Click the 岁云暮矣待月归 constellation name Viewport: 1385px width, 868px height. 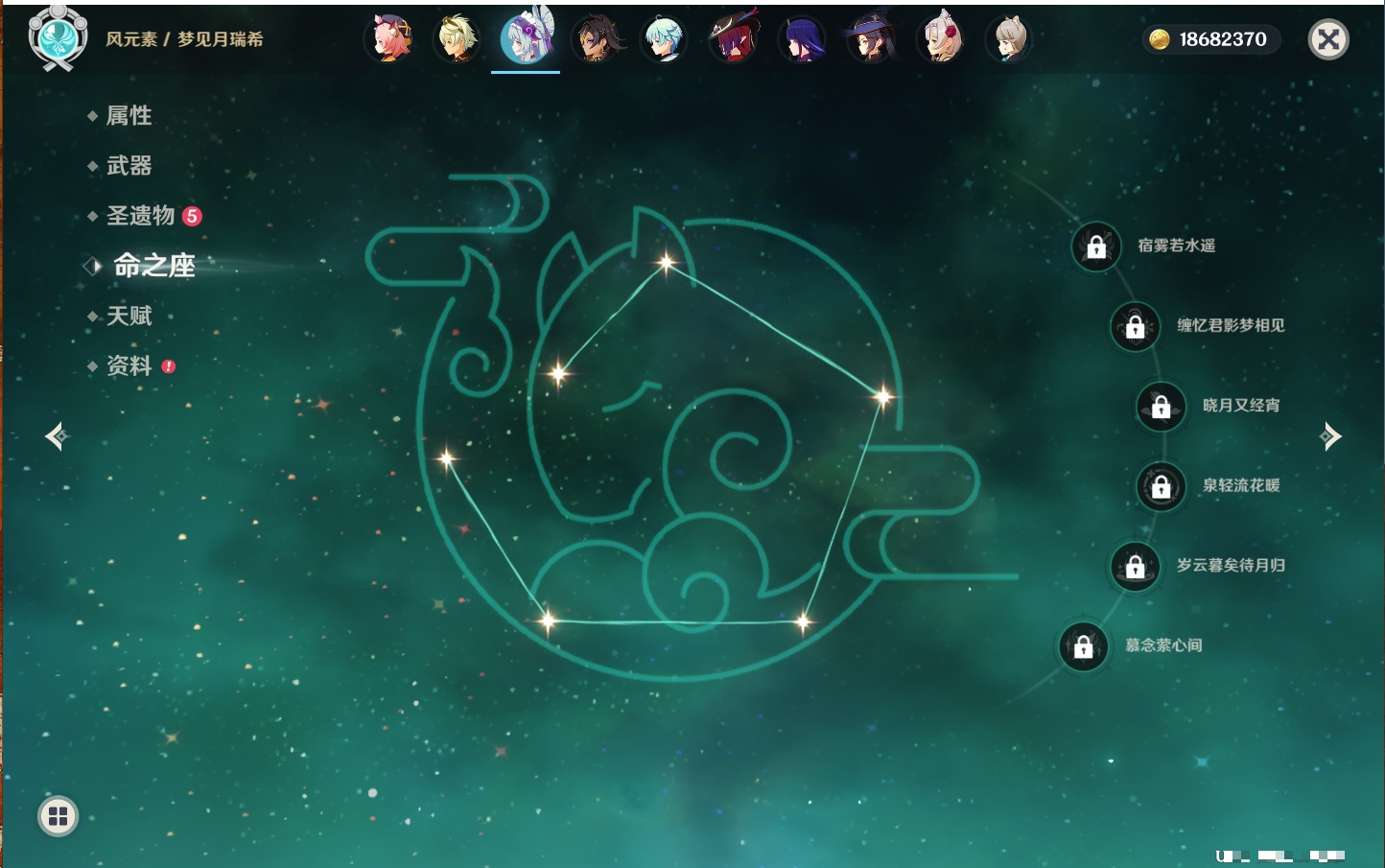pyautogui.click(x=1231, y=565)
